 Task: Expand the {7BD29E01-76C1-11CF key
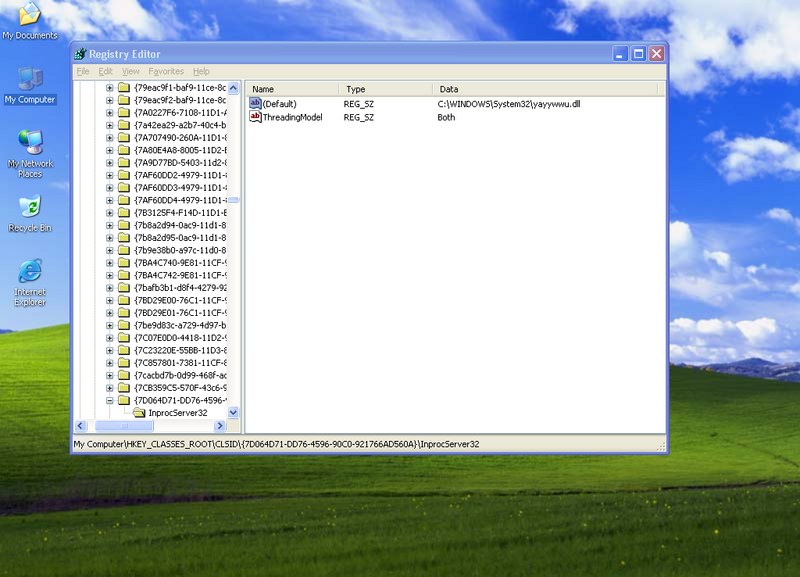tap(110, 313)
